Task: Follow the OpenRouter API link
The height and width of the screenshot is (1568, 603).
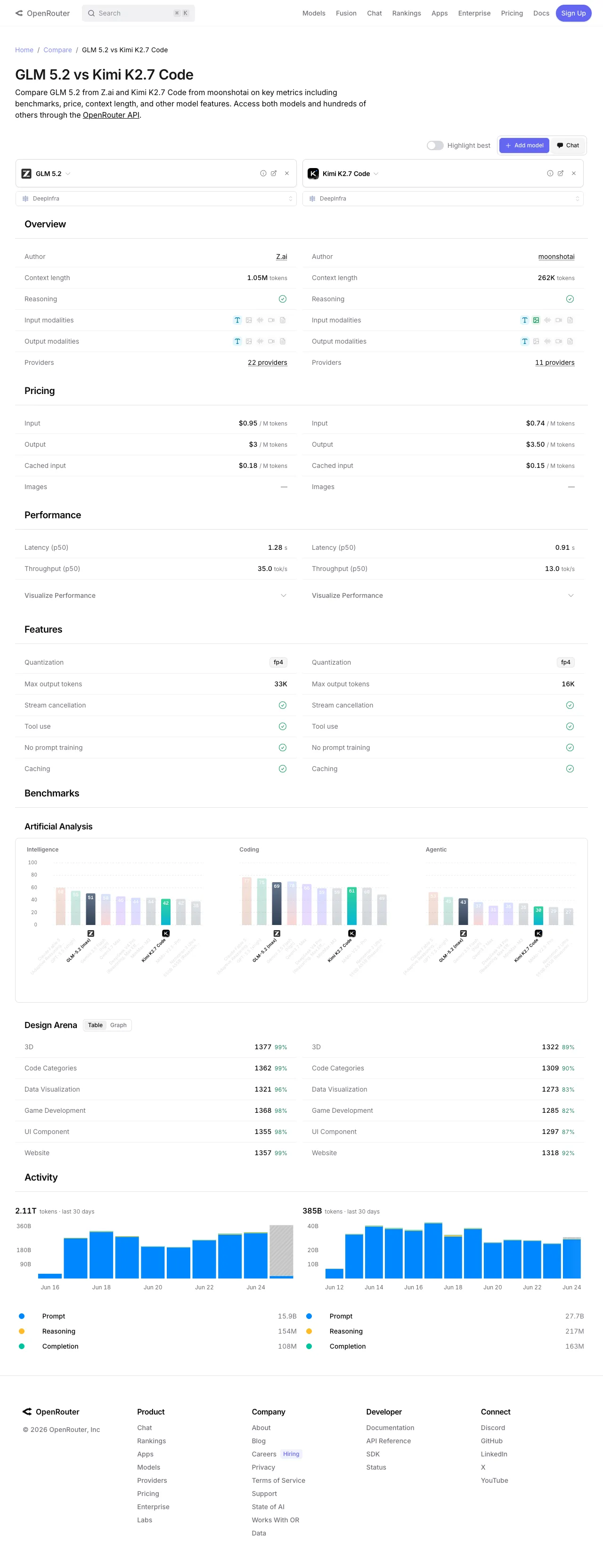Action: (111, 115)
